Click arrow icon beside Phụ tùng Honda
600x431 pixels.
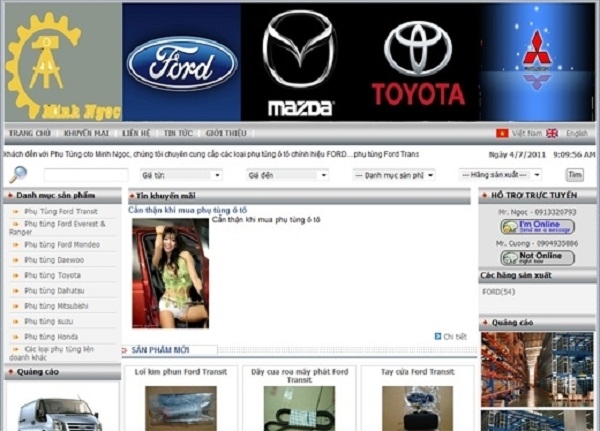click(x=16, y=337)
